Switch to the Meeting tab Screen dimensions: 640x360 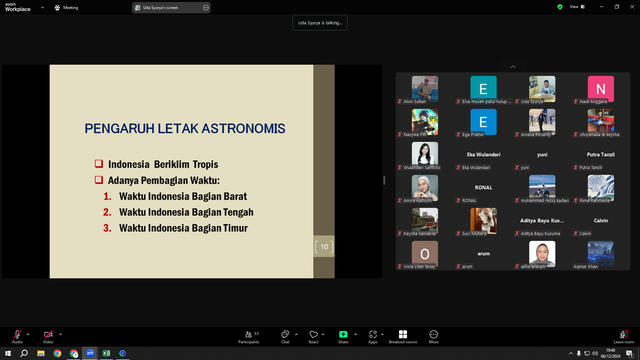pos(66,7)
